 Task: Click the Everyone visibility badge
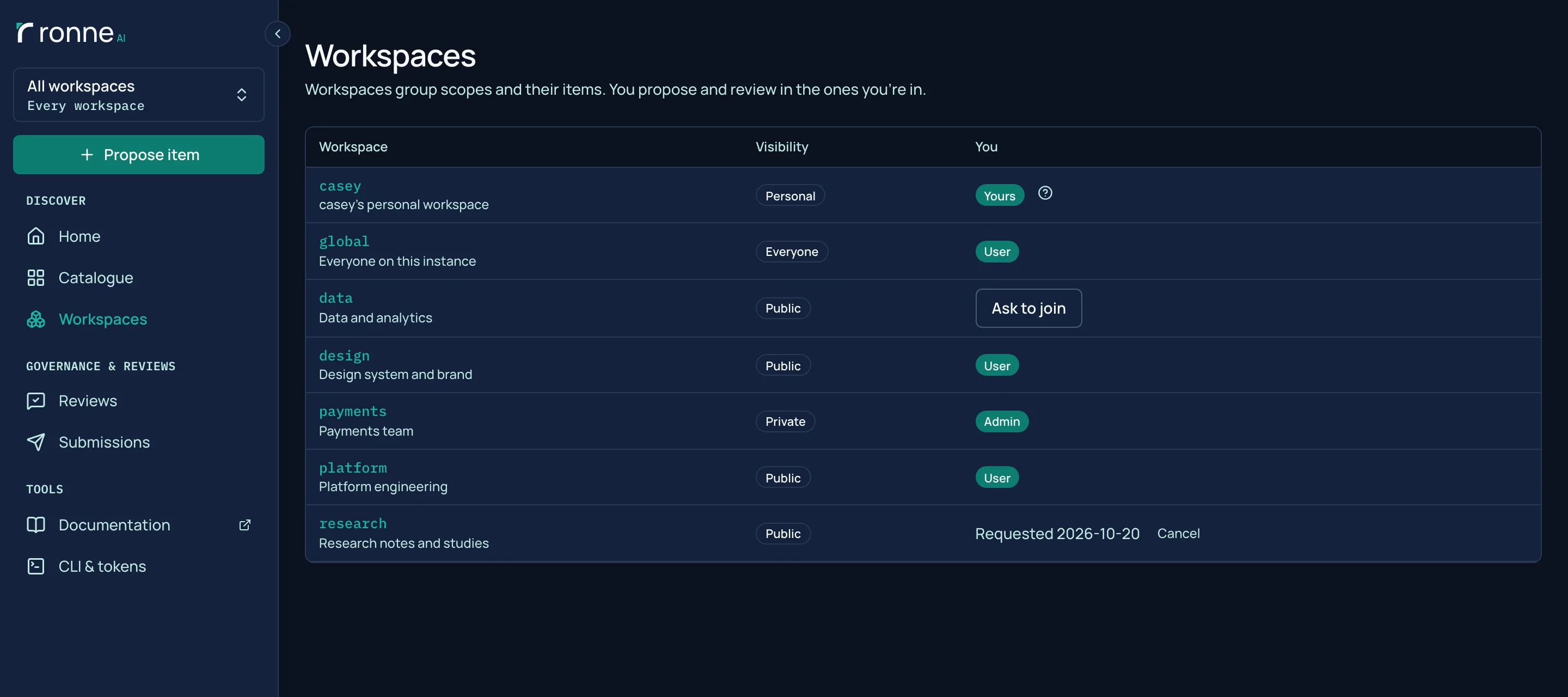pyautogui.click(x=791, y=252)
